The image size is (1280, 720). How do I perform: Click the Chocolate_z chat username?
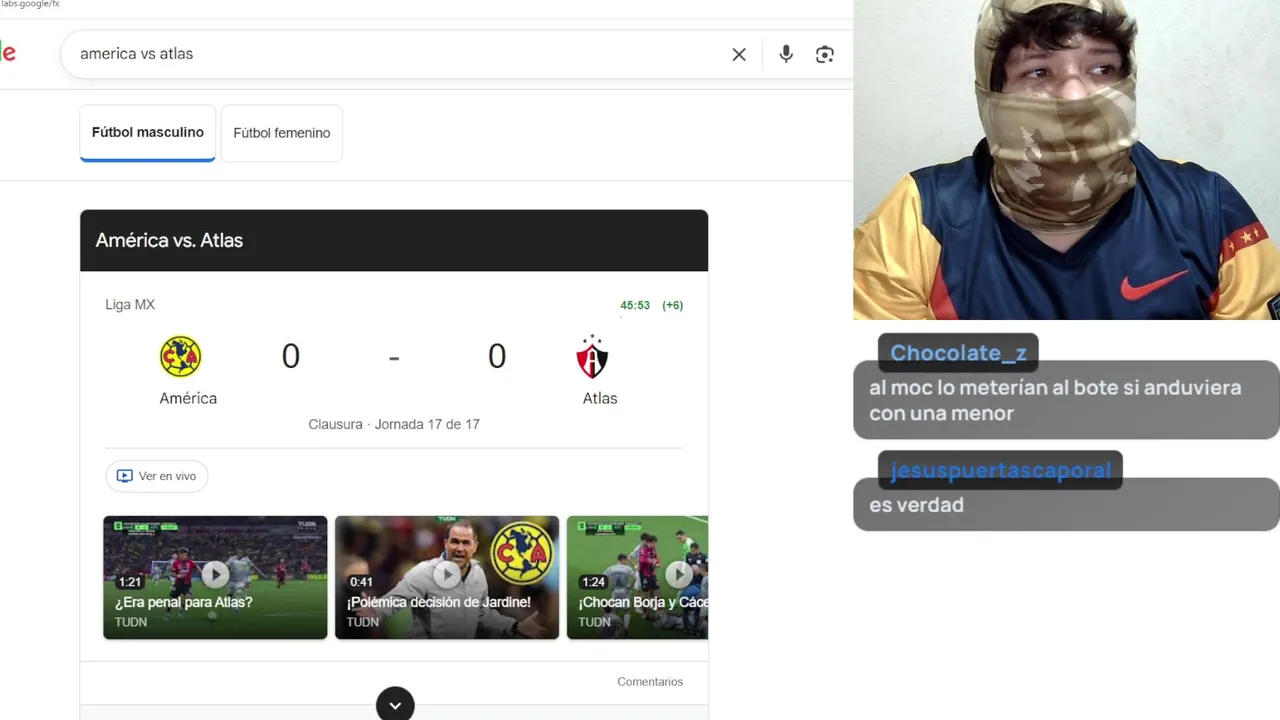coord(958,353)
